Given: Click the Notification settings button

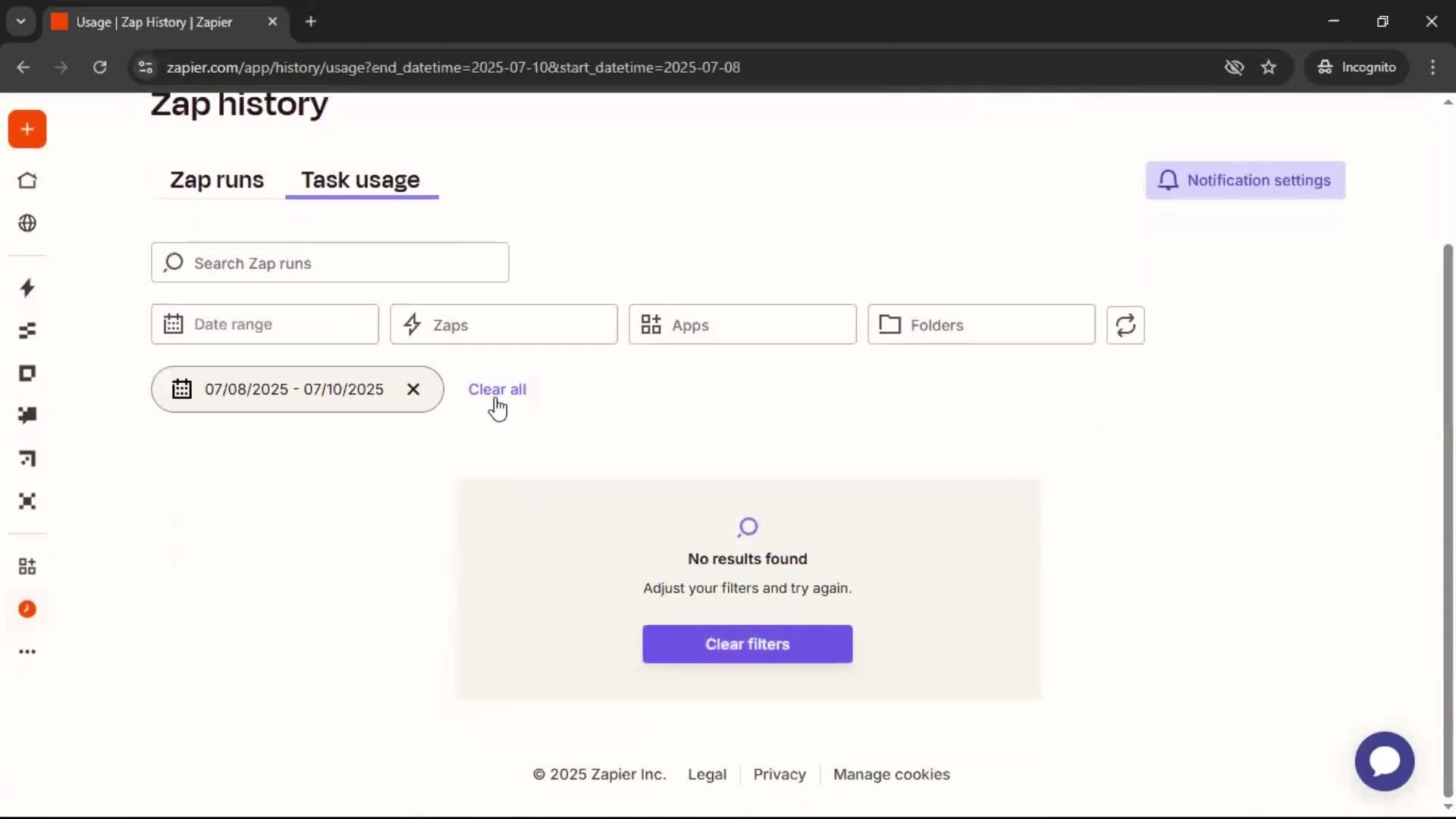Looking at the screenshot, I should [1245, 180].
